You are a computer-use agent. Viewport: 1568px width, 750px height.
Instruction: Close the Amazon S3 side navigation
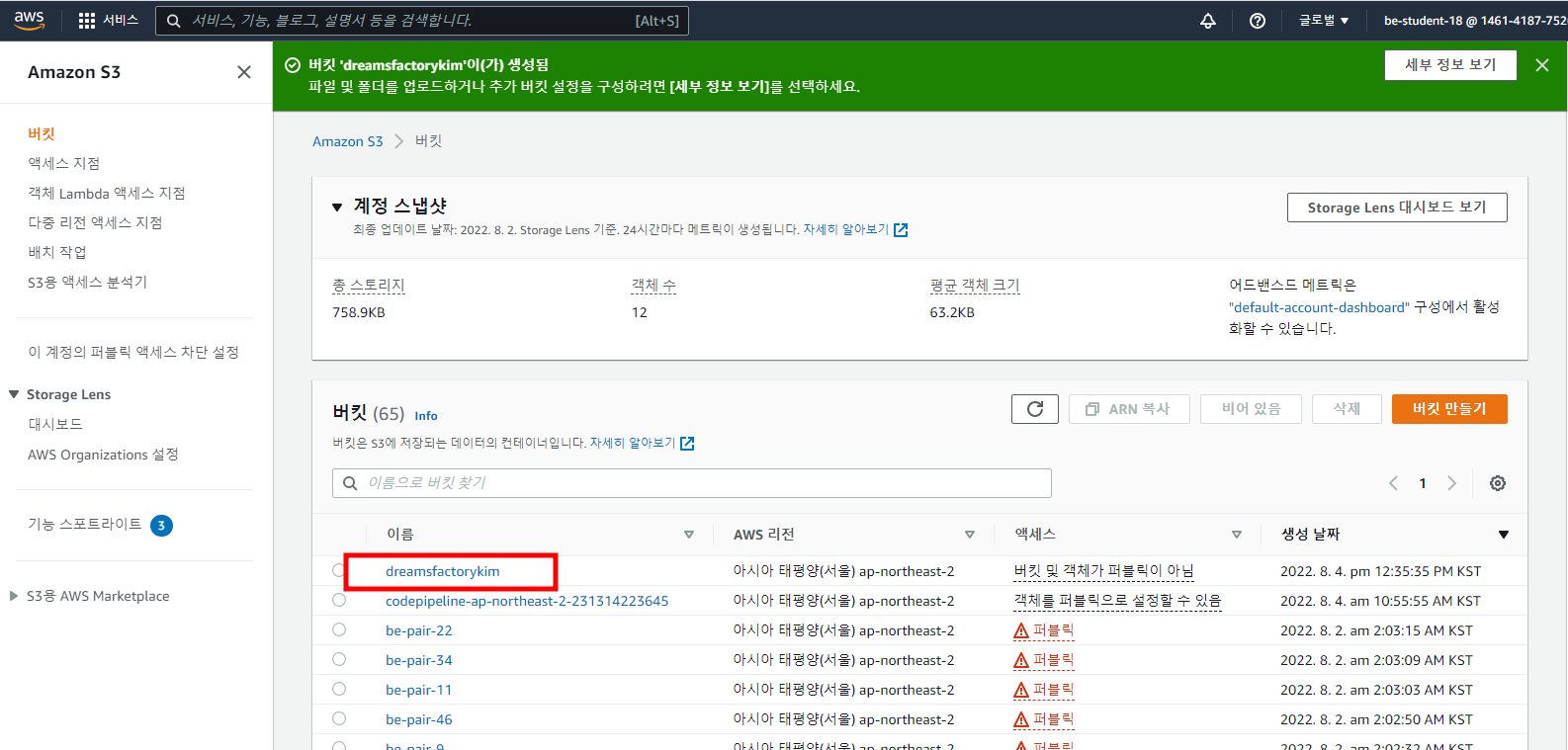[x=244, y=72]
